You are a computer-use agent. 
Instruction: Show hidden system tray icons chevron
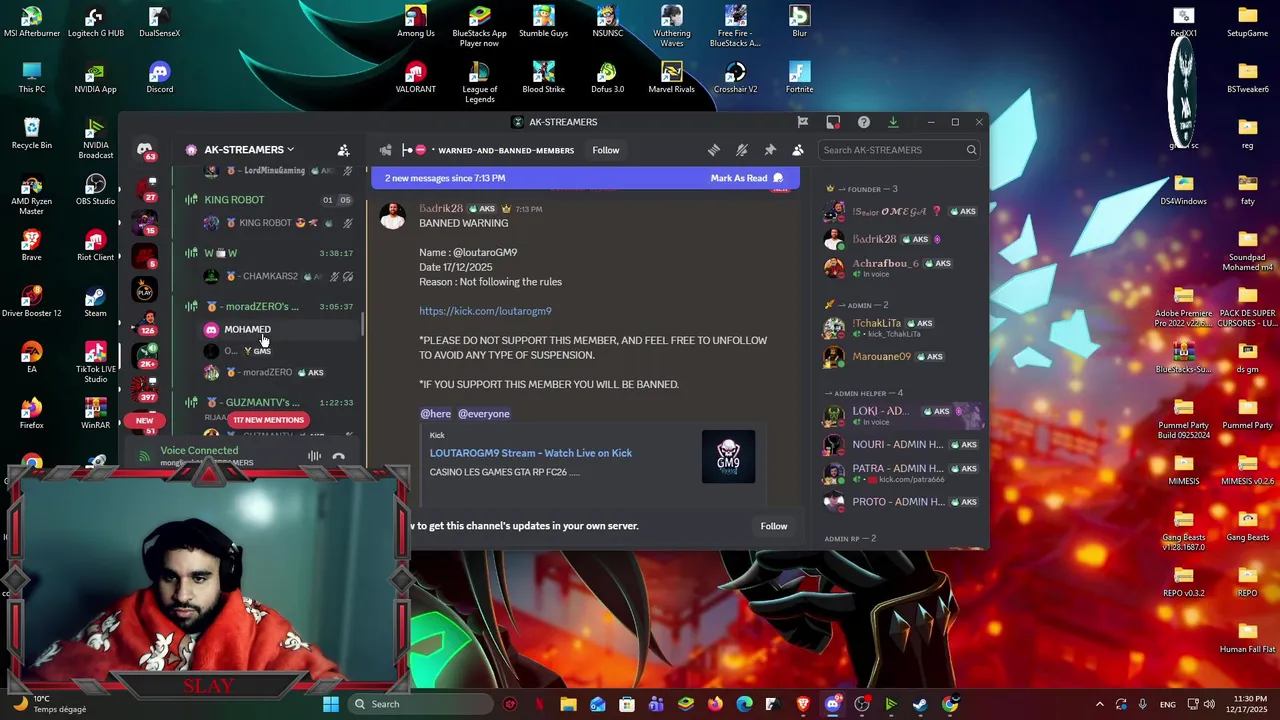pos(1099,704)
